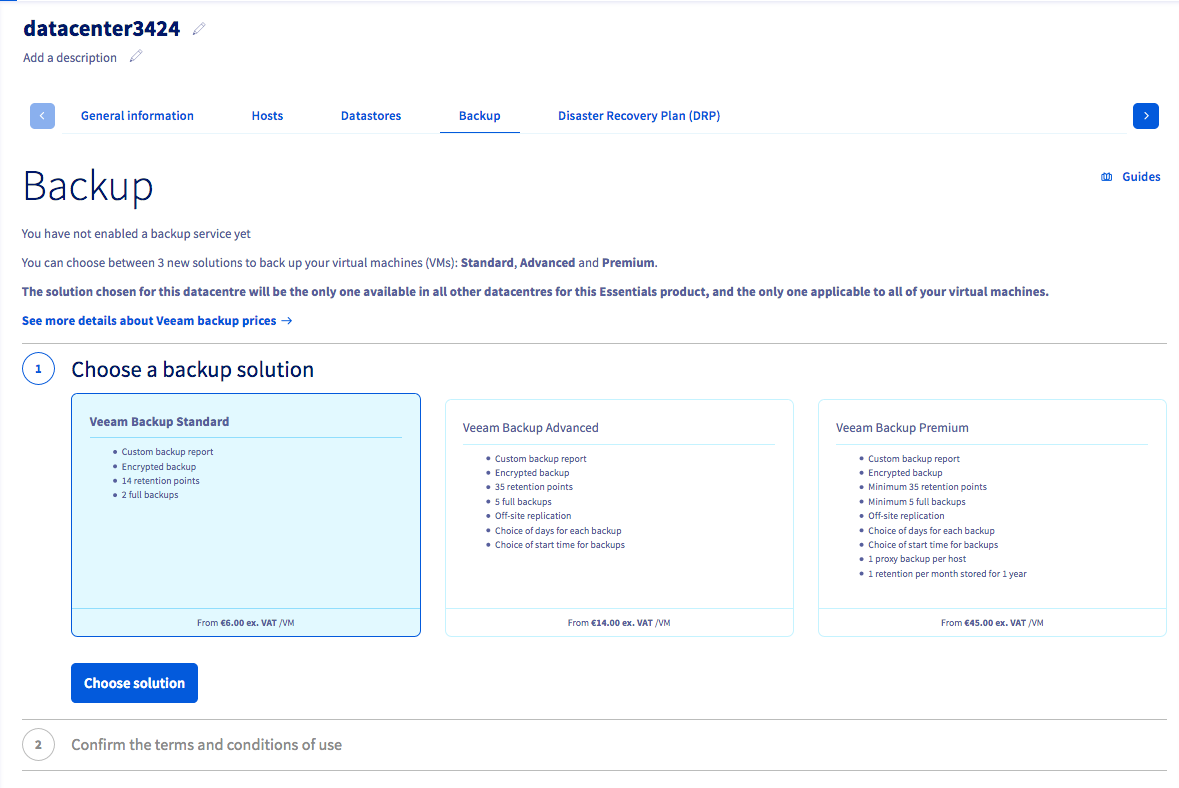Image resolution: width=1179 pixels, height=788 pixels.
Task: Expand the Confirm terms and conditions section
Action: pyautogui.click(x=206, y=744)
